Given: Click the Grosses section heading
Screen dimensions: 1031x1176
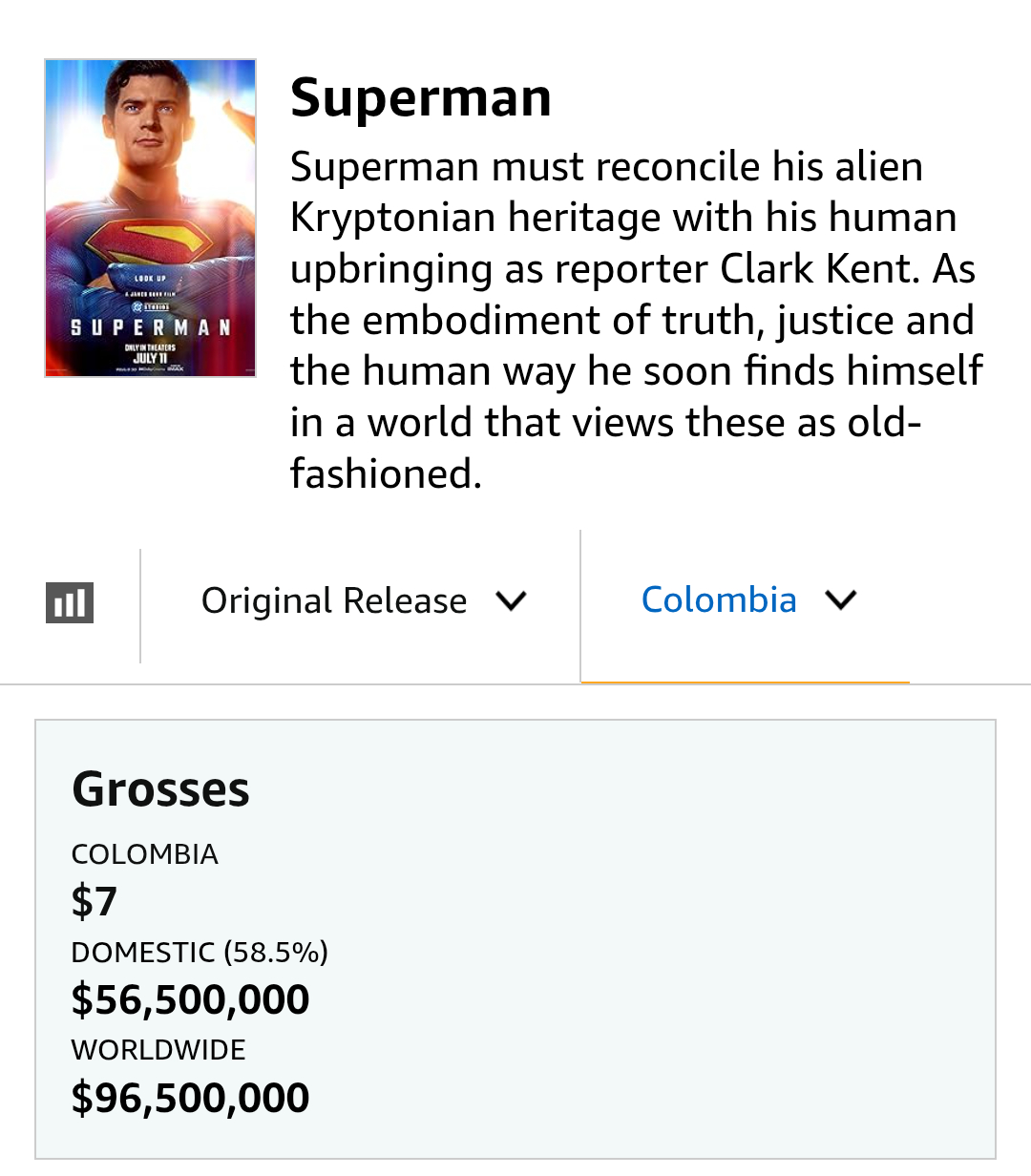Looking at the screenshot, I should coord(160,789).
